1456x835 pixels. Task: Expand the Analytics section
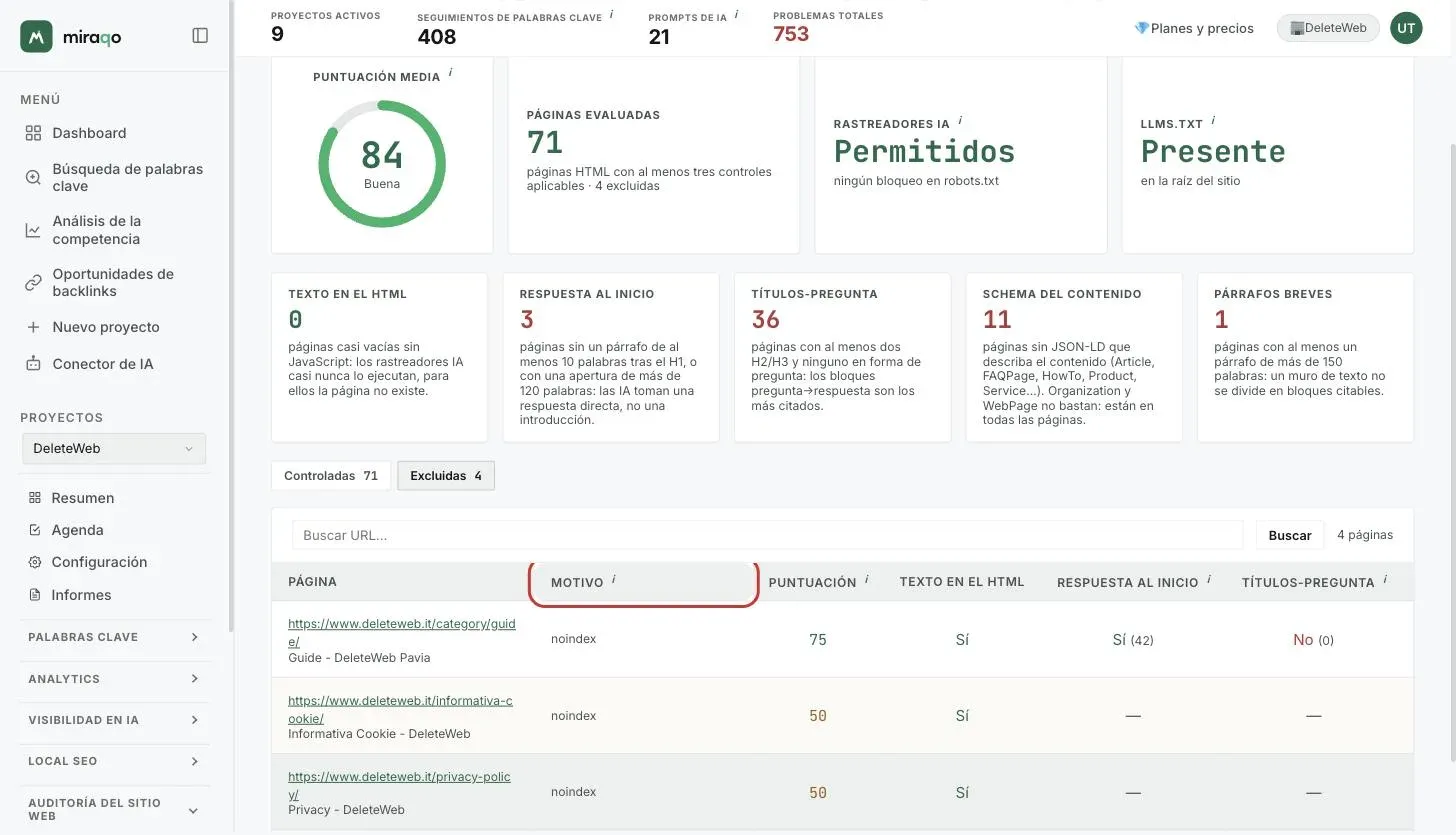114,679
